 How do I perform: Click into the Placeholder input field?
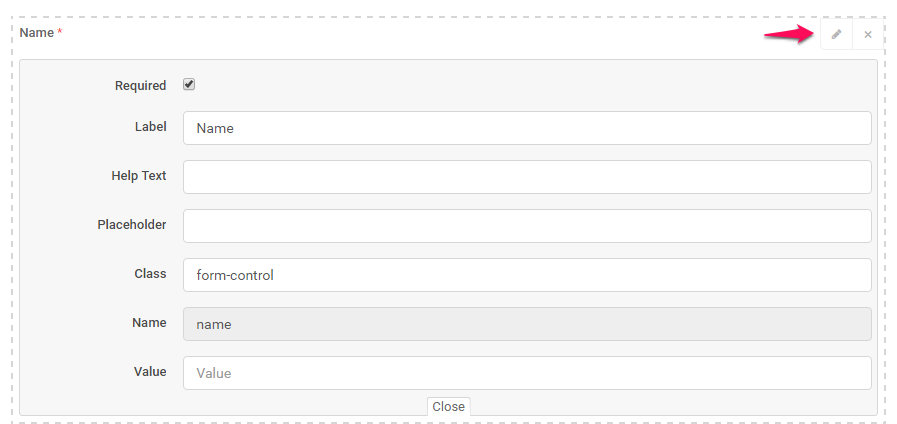point(527,226)
